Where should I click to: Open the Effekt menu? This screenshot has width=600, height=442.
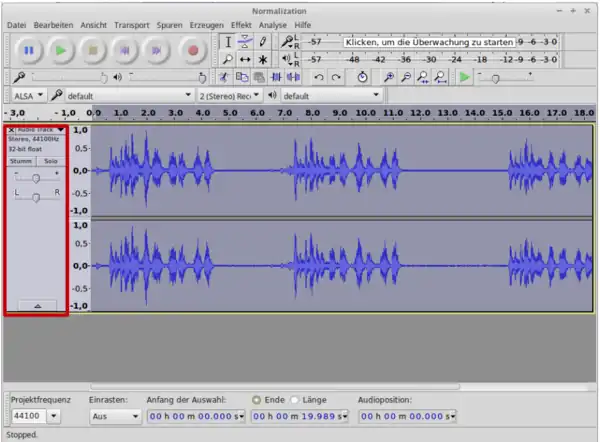tap(240, 24)
